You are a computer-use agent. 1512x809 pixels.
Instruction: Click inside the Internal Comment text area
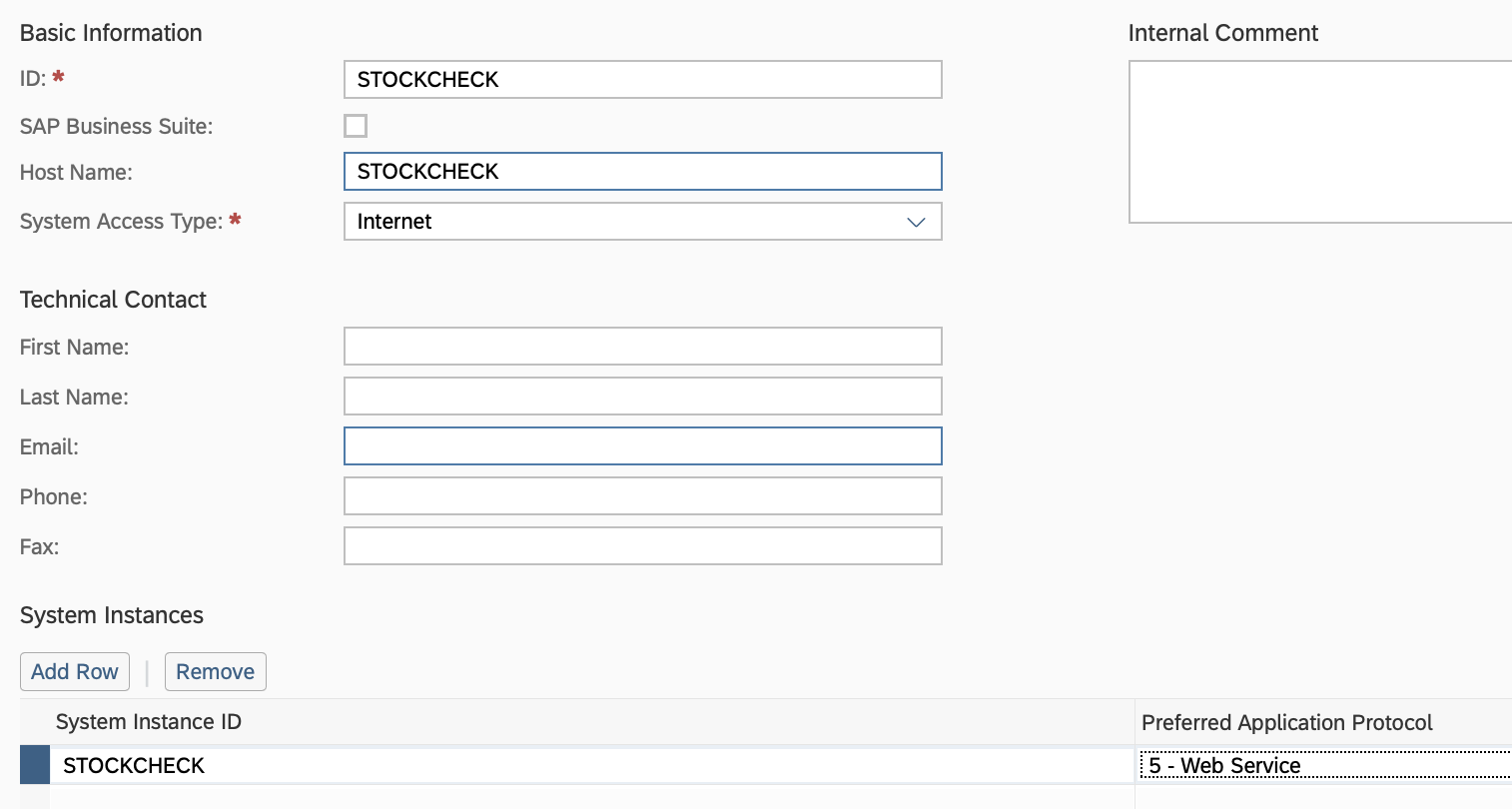[1318, 142]
